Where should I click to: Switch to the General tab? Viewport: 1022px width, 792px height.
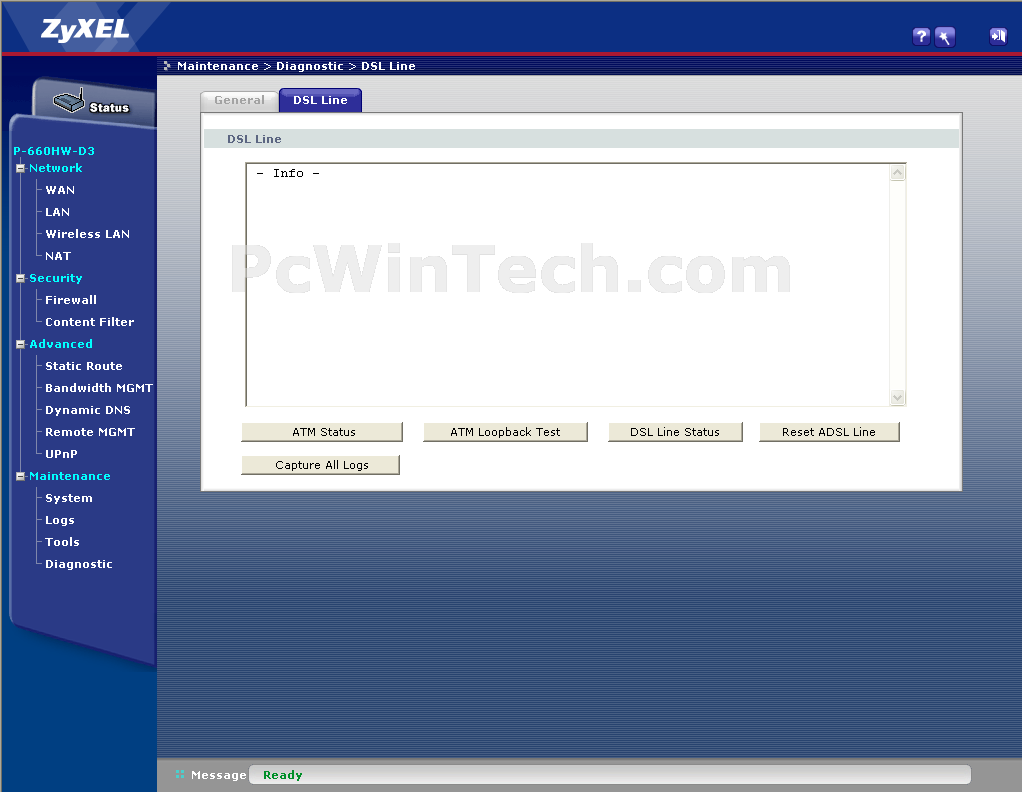coord(239,100)
